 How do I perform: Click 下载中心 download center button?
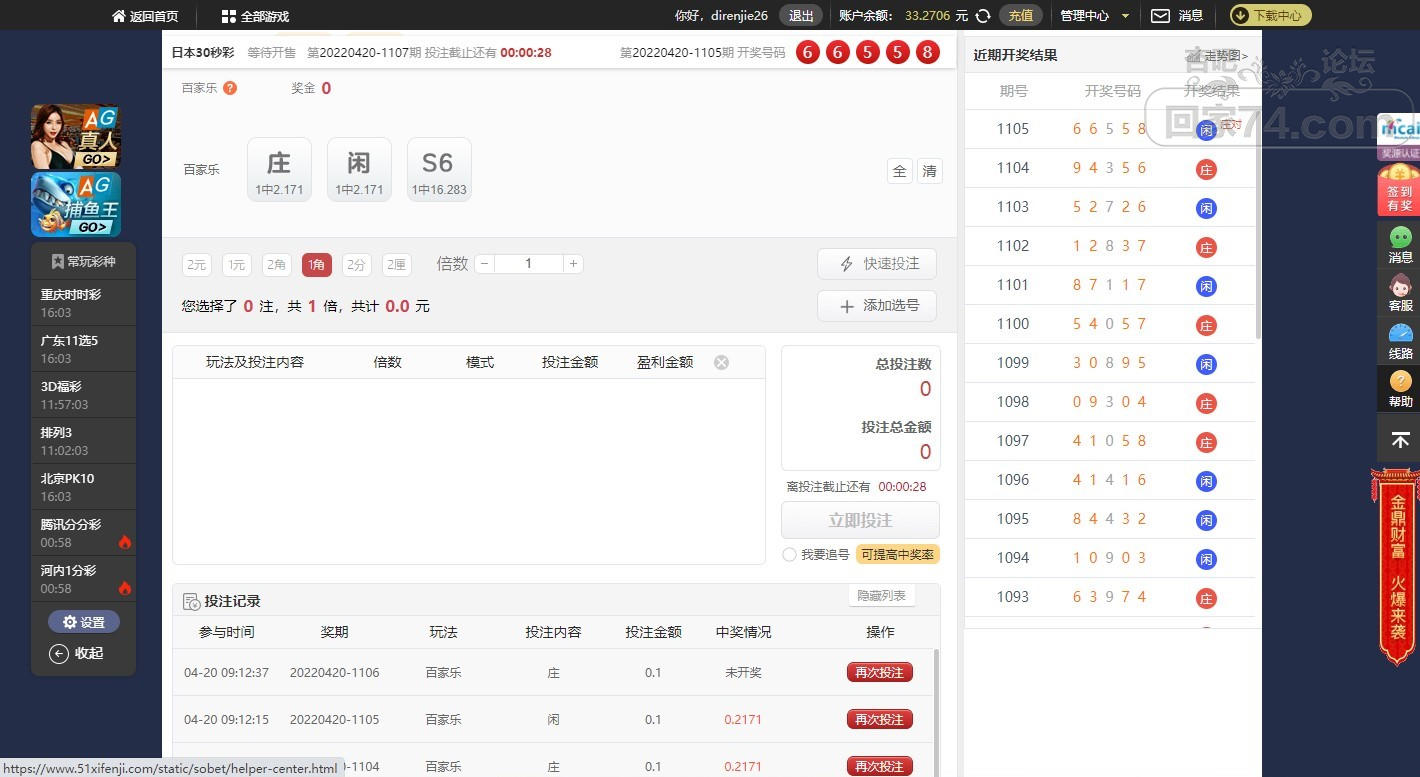pyautogui.click(x=1270, y=15)
